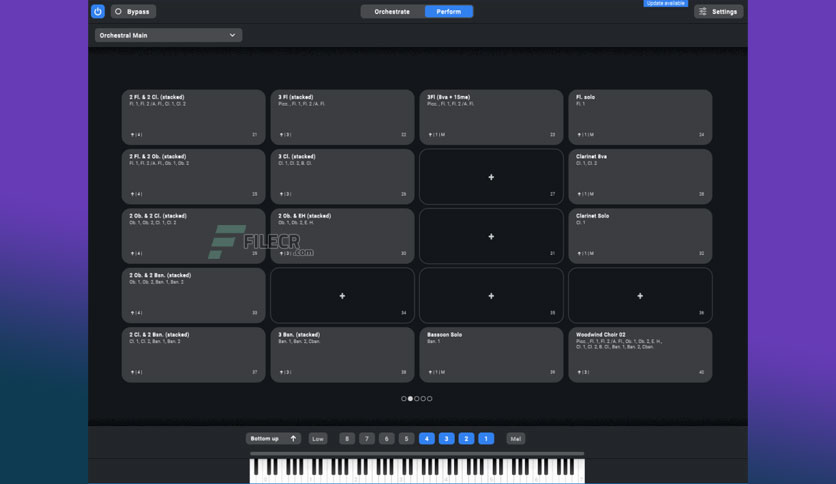Image resolution: width=836 pixels, height=484 pixels.
Task: Go to the first page dot
Action: pyautogui.click(x=404, y=398)
